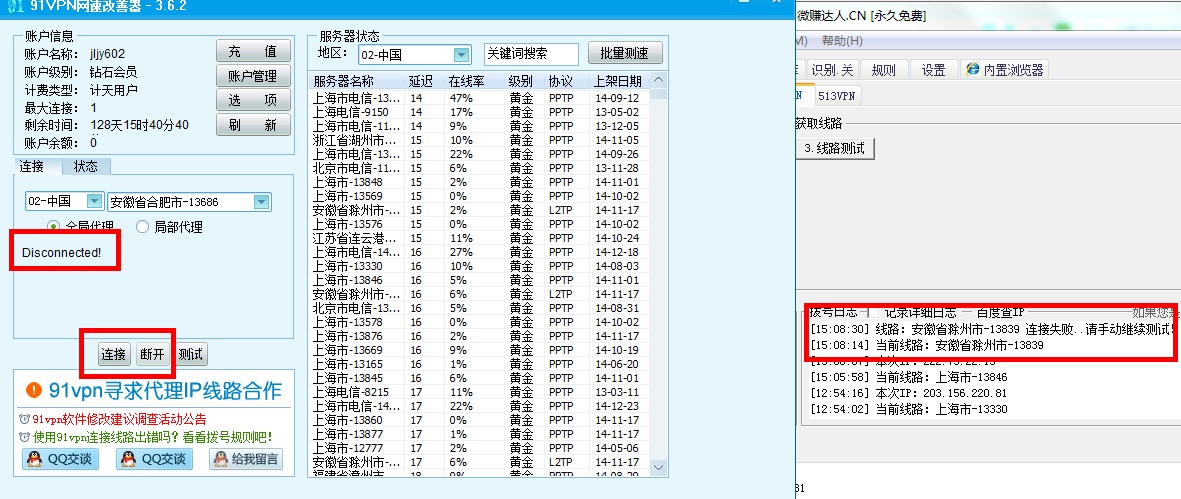Select server row 上海市-13848
The height and width of the screenshot is (499, 1181).
pos(479,182)
